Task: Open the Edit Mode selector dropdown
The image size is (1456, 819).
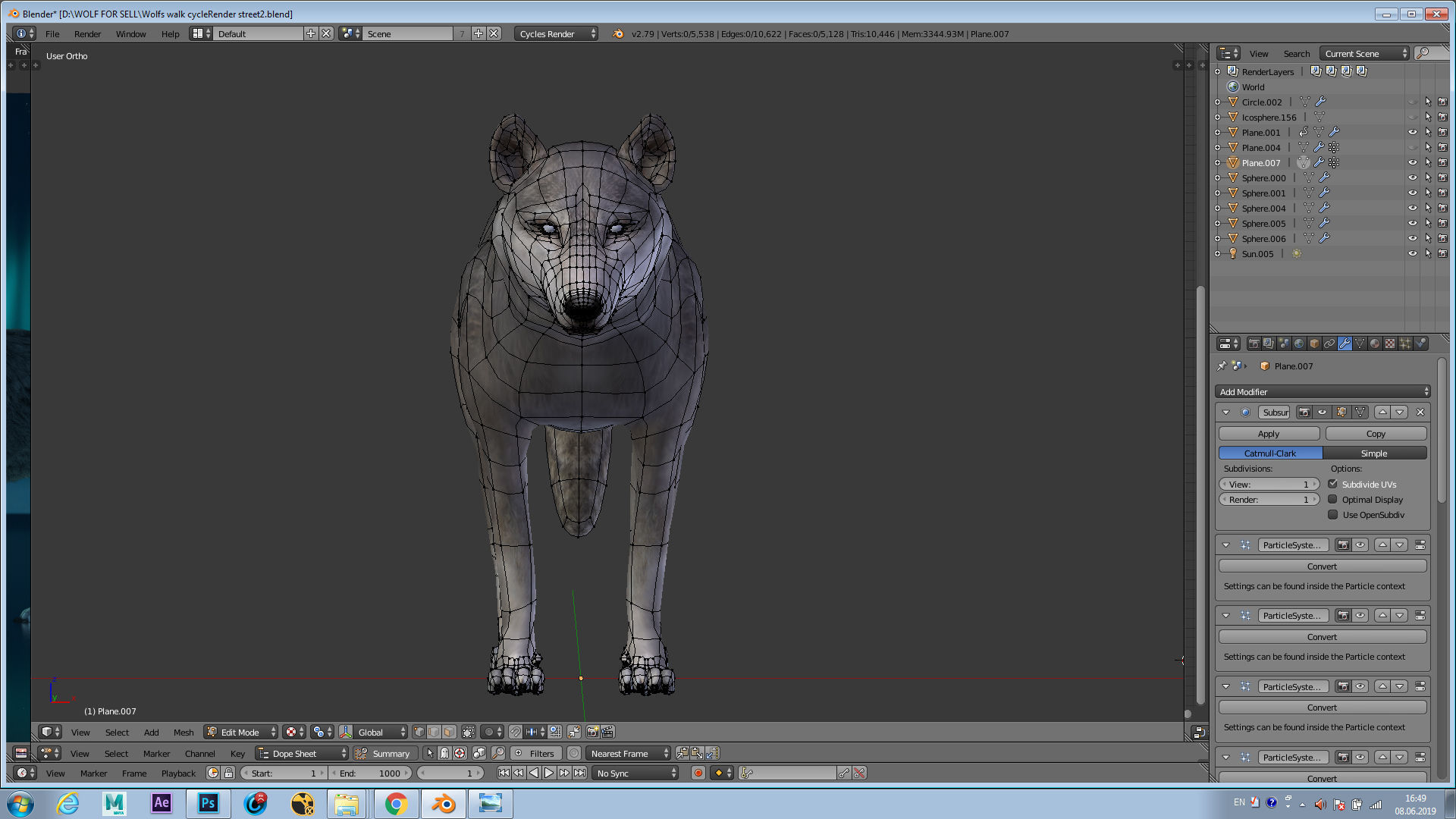Action: (241, 732)
